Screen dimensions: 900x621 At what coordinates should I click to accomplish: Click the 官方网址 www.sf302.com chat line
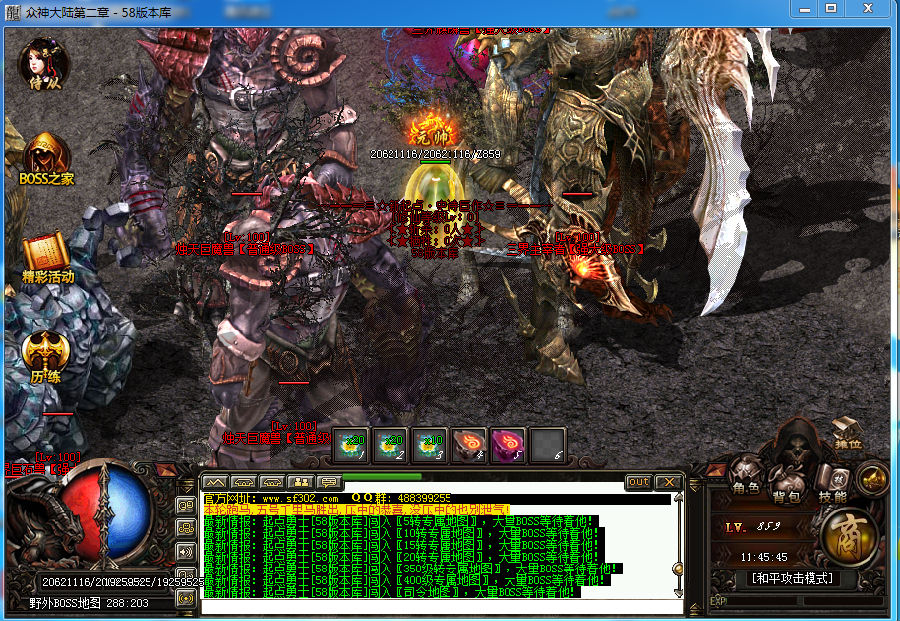point(327,498)
